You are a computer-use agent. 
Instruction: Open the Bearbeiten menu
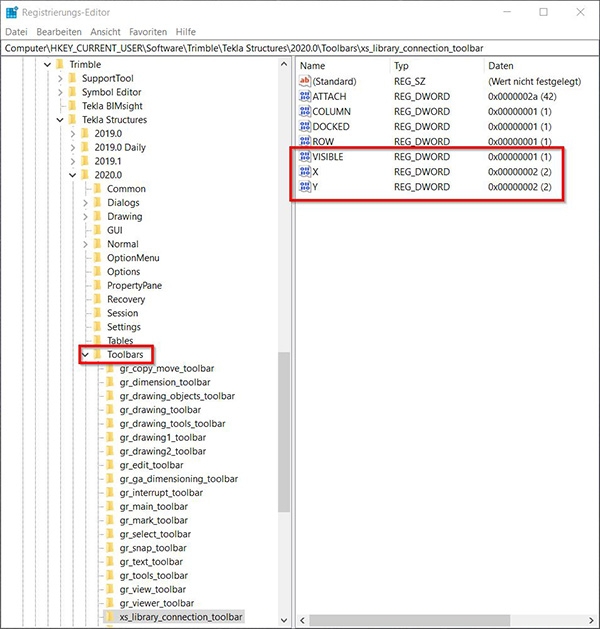tap(59, 32)
